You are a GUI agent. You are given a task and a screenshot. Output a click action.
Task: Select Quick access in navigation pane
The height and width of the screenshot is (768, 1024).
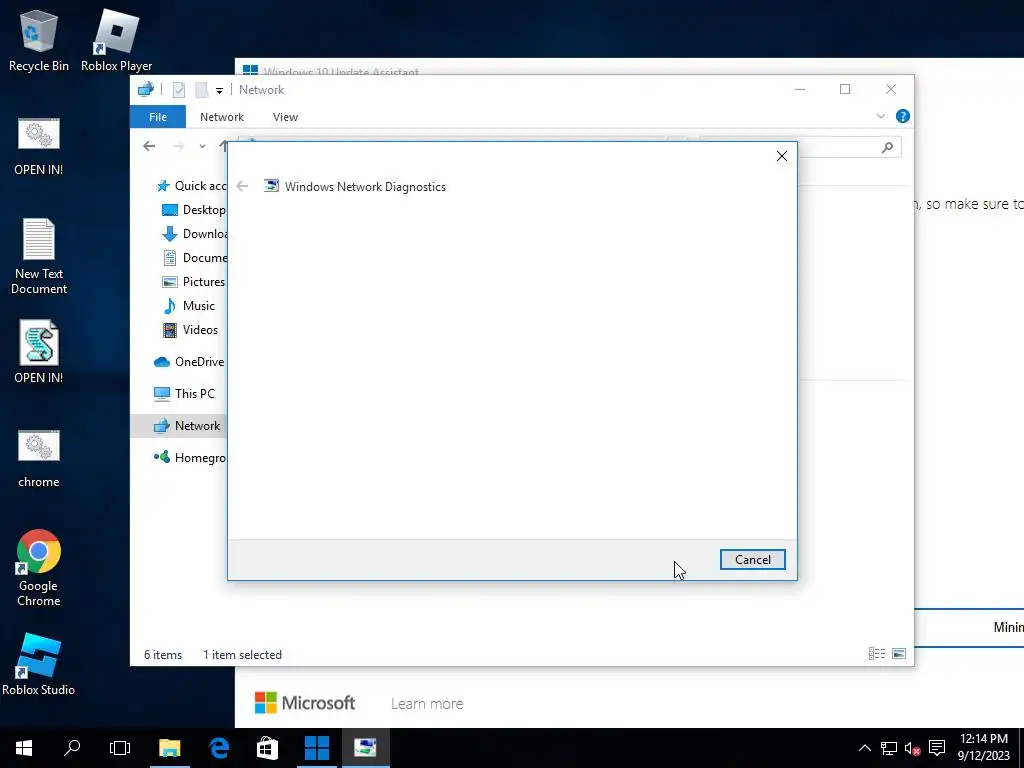pyautogui.click(x=191, y=186)
